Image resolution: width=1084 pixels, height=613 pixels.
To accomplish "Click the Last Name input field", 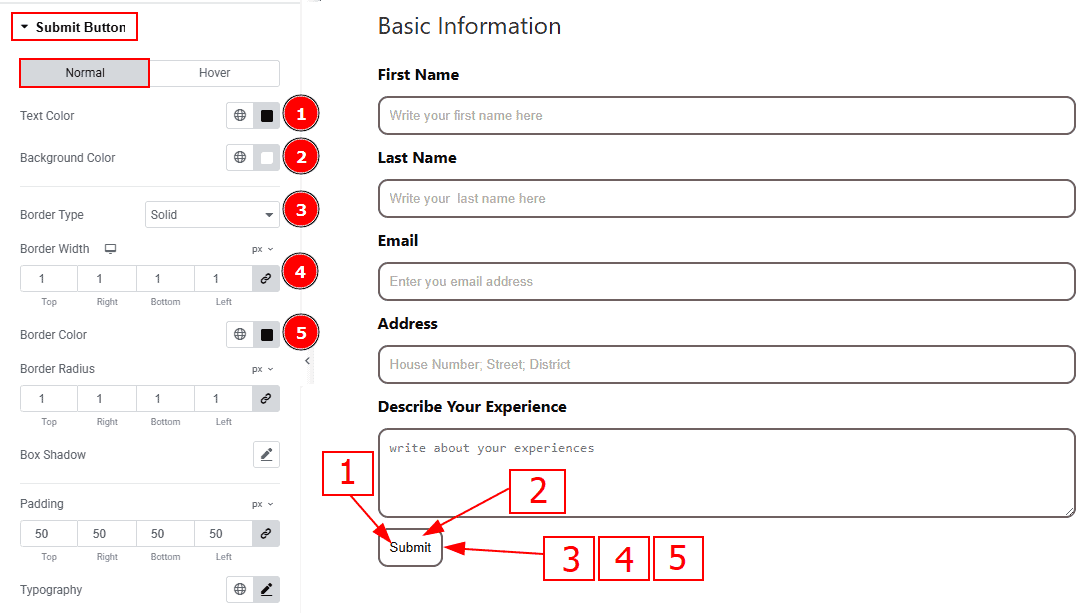I will (x=727, y=198).
